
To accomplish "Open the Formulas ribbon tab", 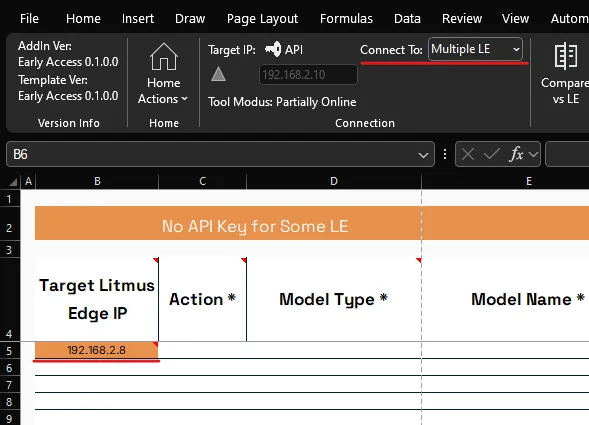I will click(x=346, y=18).
